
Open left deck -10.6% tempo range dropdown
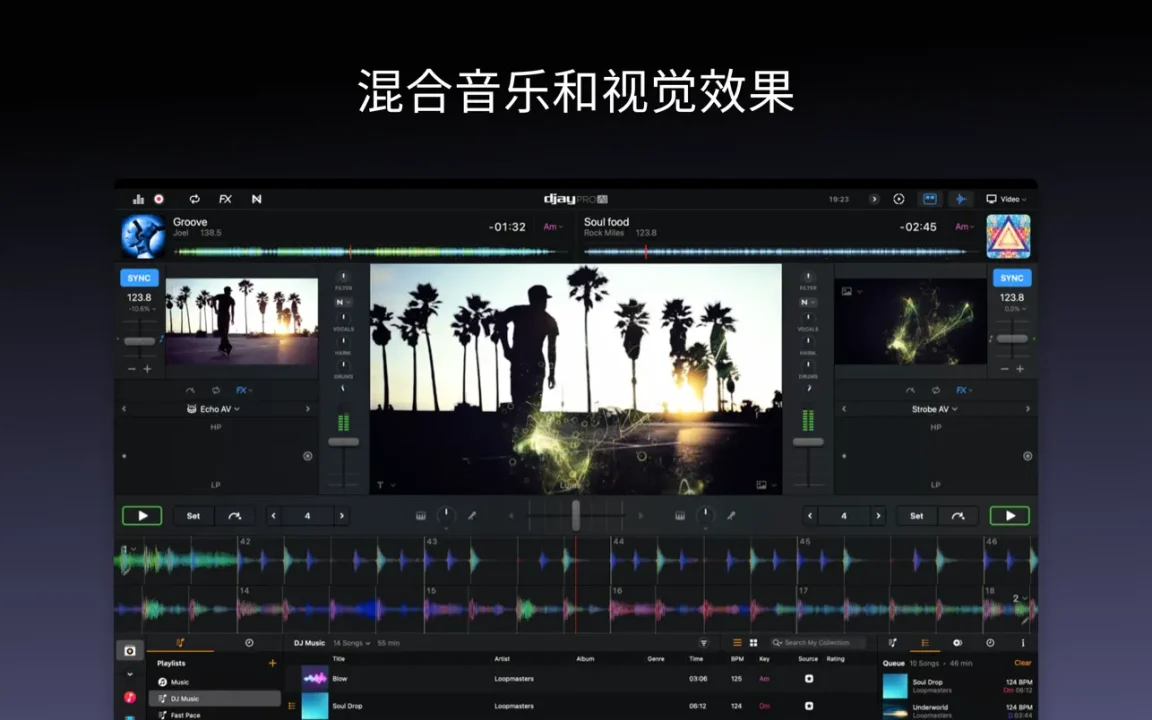[x=142, y=309]
